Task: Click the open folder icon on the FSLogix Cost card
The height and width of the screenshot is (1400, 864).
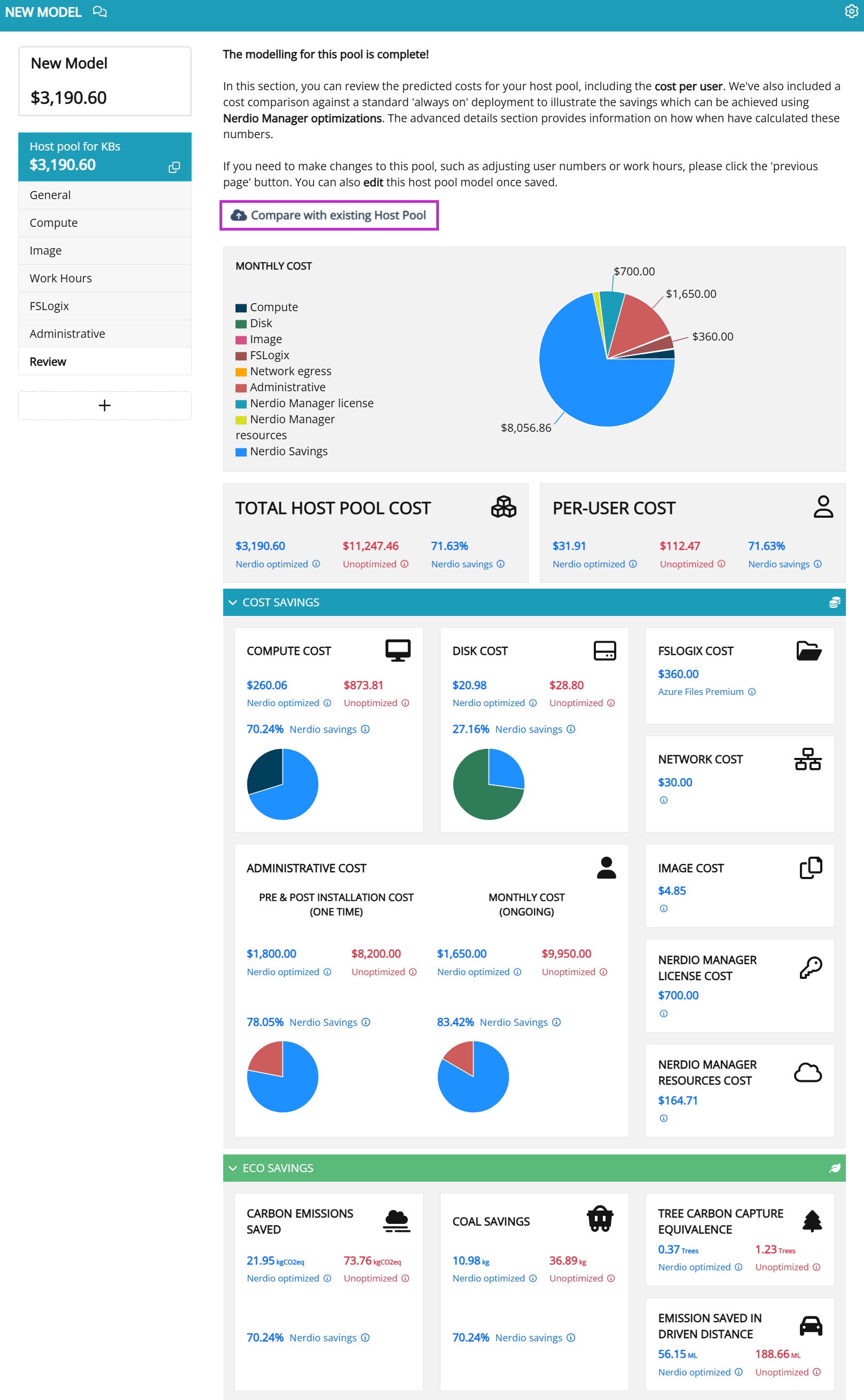Action: (808, 650)
